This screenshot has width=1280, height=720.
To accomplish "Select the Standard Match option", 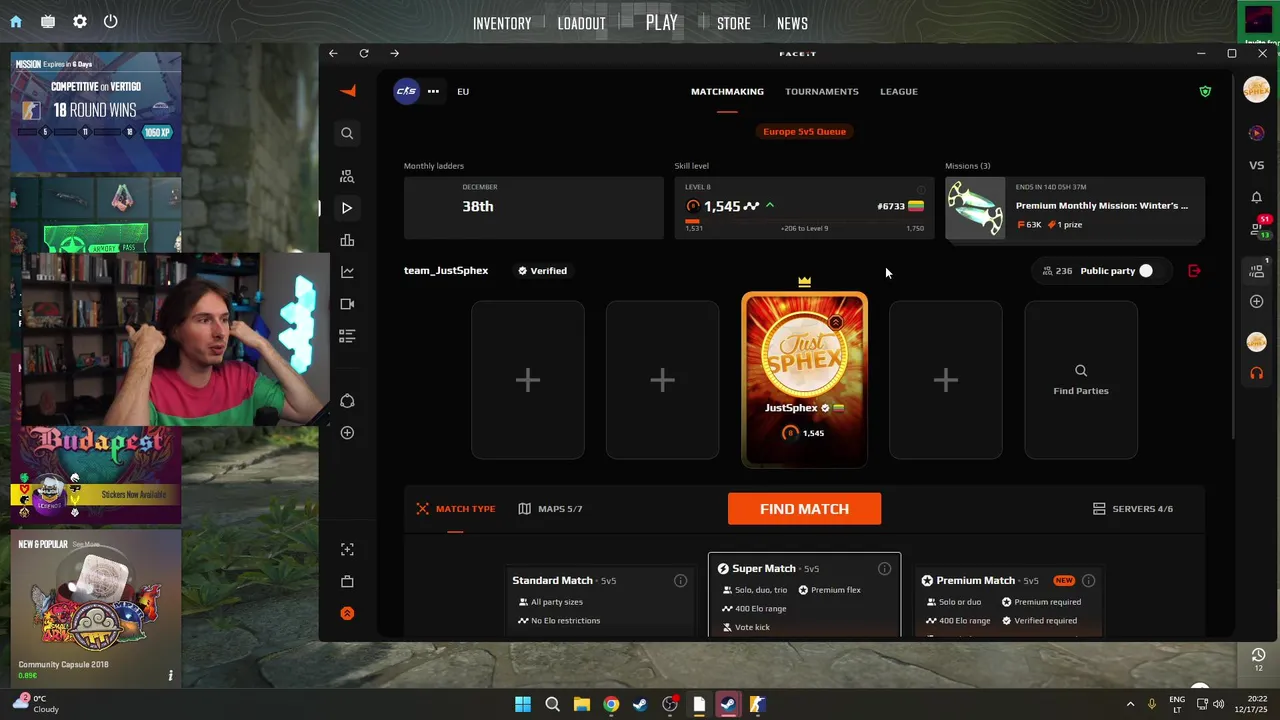I will [600, 600].
